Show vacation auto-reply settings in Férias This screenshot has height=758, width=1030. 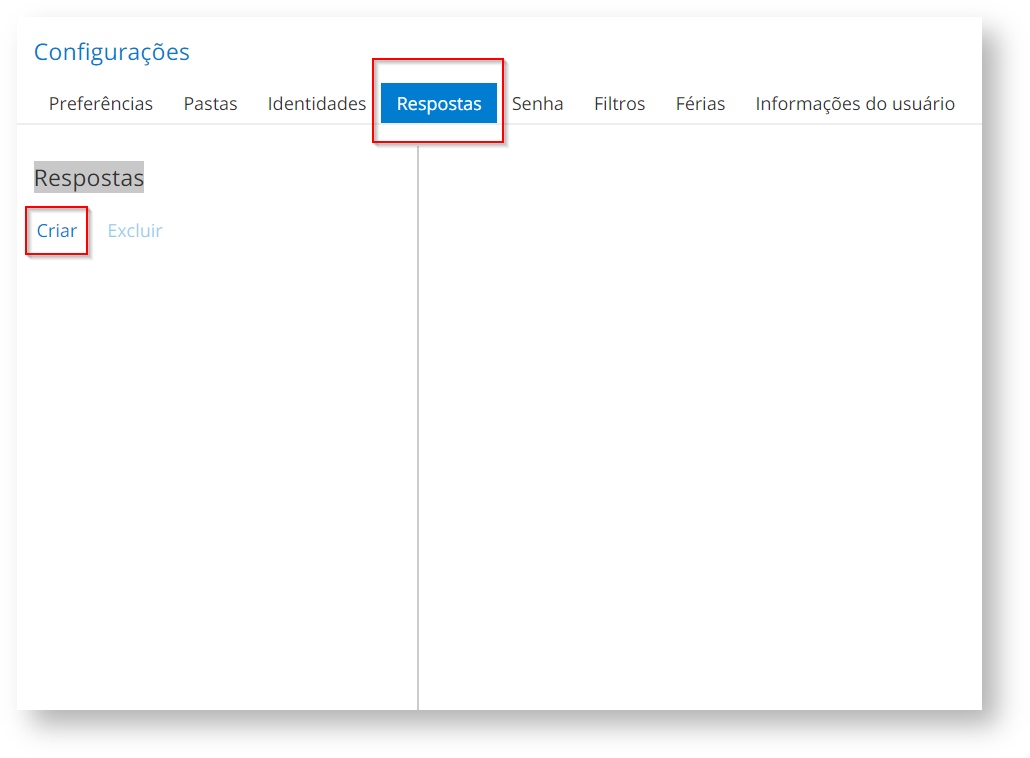[700, 104]
